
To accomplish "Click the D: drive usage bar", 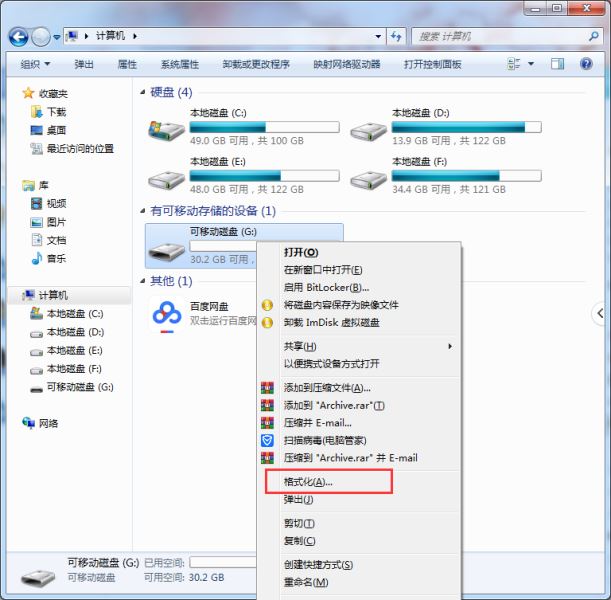I will 466,127.
